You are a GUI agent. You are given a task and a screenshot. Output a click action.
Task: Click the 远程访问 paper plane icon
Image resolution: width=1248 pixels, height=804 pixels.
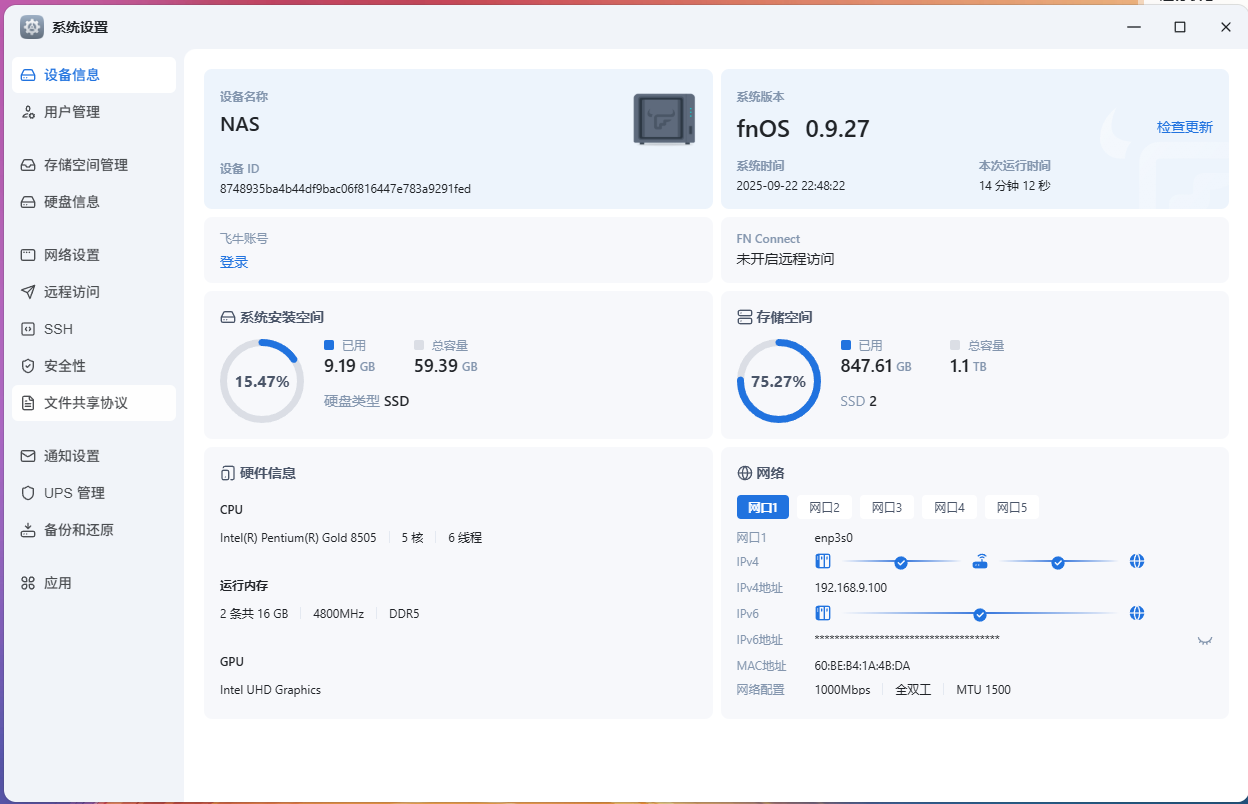28,292
